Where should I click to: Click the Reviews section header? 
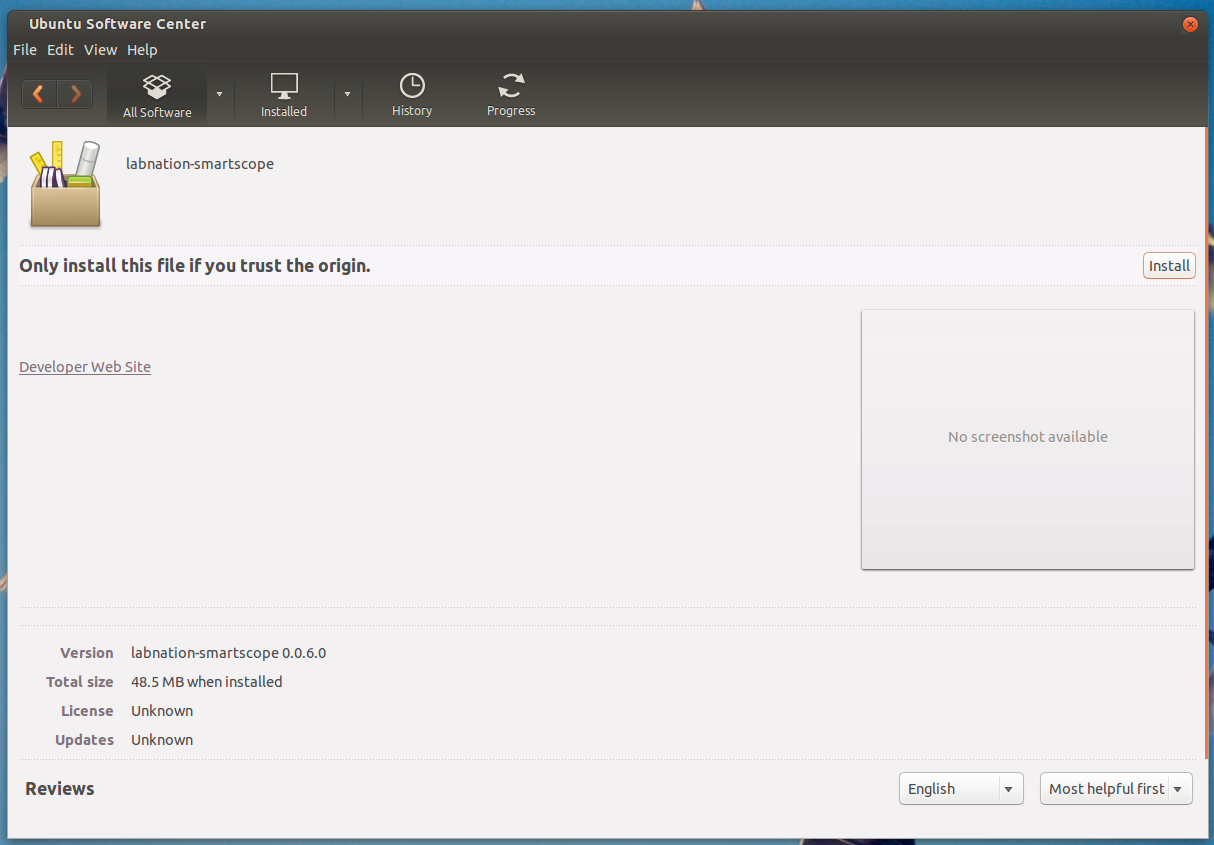[x=59, y=788]
